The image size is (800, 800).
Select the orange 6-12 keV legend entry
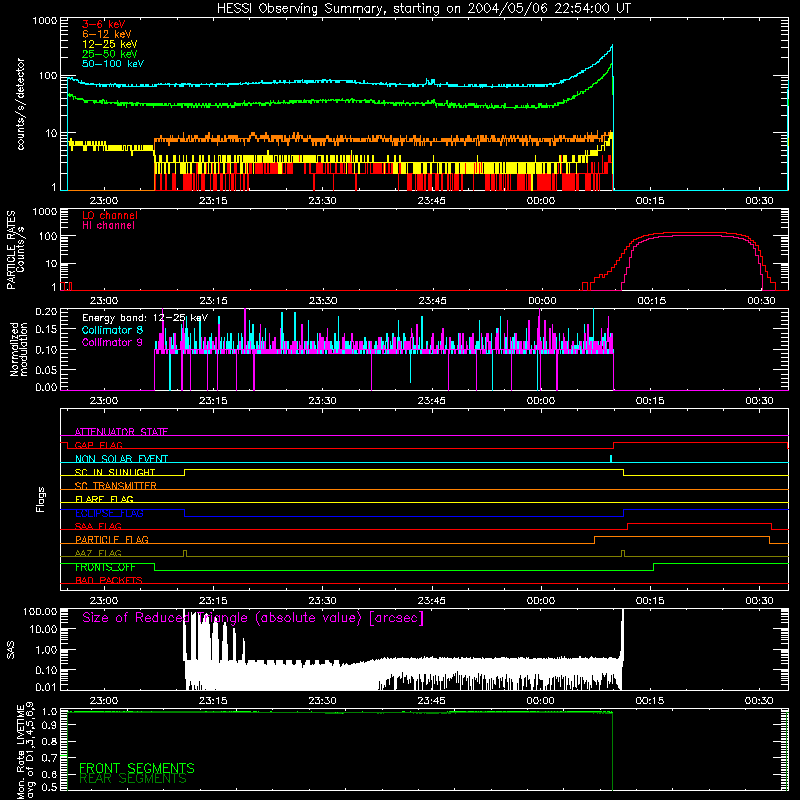click(107, 34)
